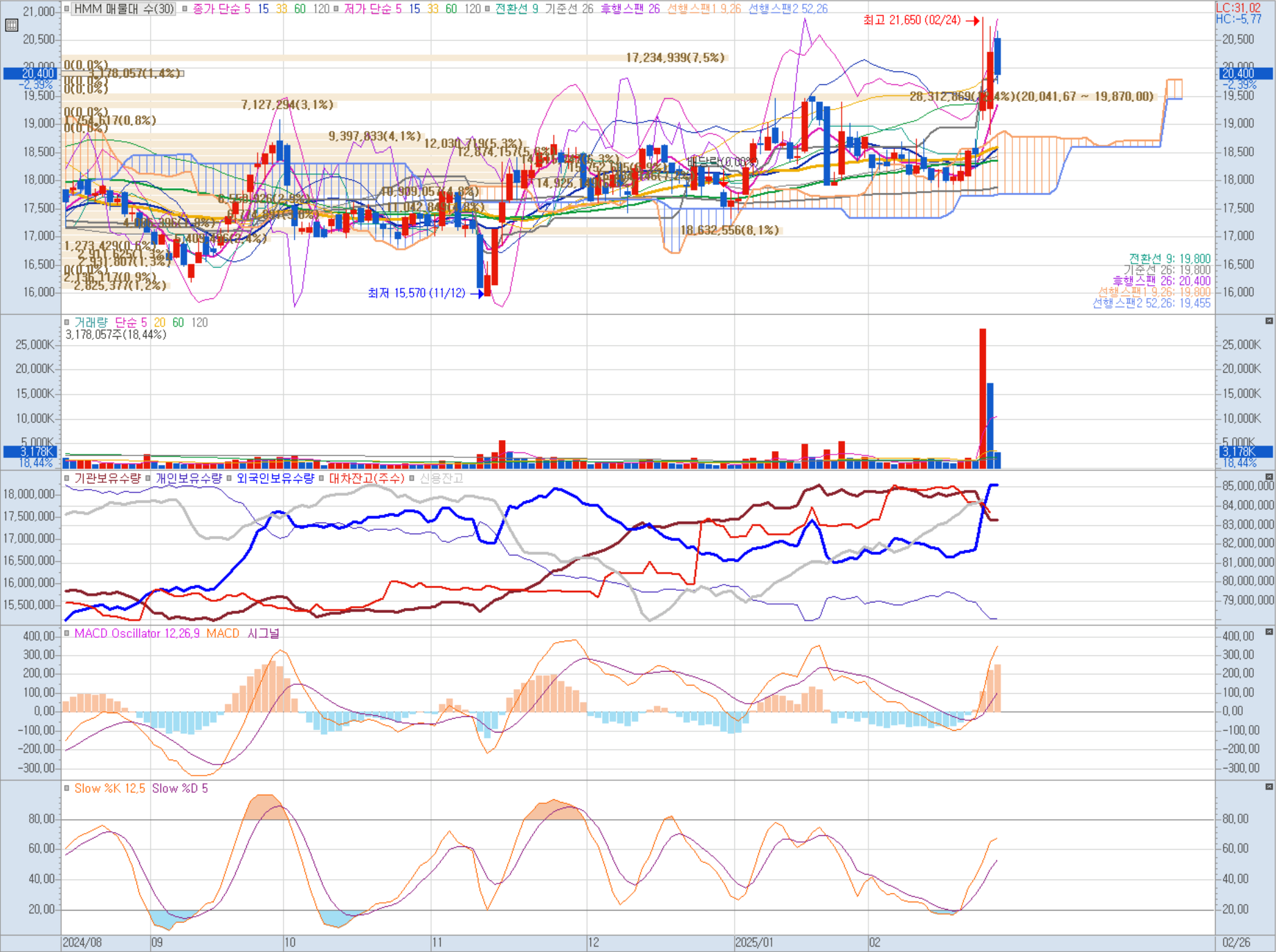Image resolution: width=1276 pixels, height=952 pixels.
Task: Click the 개인보유수량 series label
Action: pos(188,478)
